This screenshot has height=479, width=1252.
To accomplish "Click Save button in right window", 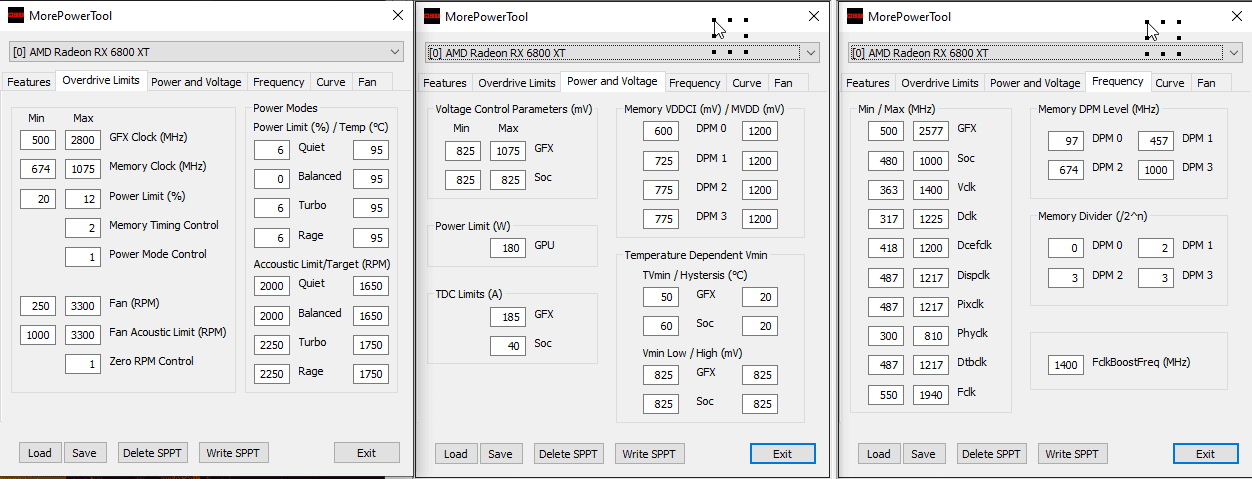I will point(924,454).
